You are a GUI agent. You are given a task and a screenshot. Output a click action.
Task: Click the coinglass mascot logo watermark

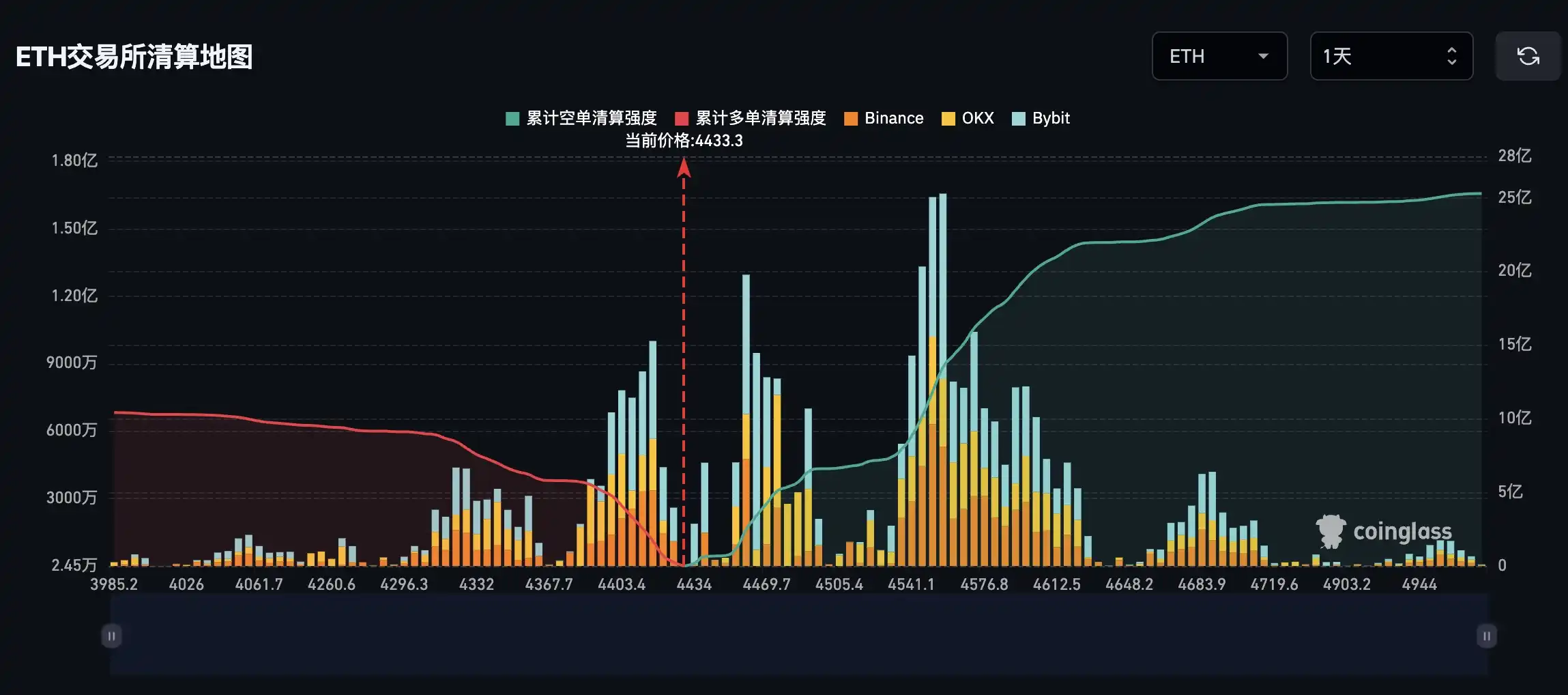coord(1329,531)
